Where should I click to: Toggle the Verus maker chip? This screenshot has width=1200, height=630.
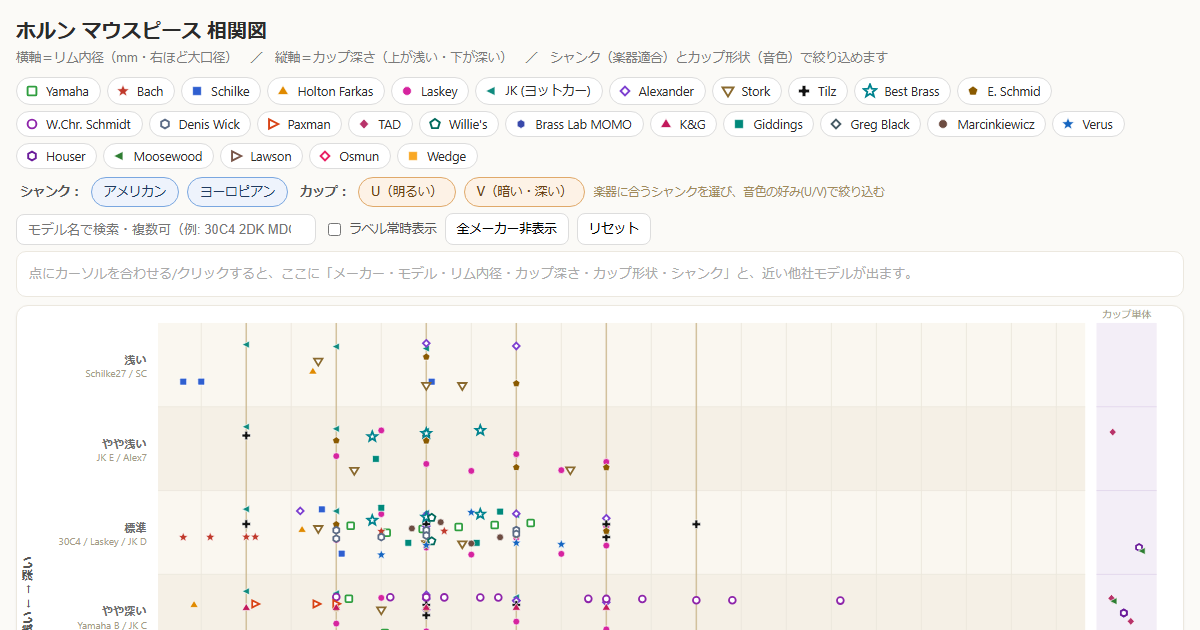pos(1088,124)
